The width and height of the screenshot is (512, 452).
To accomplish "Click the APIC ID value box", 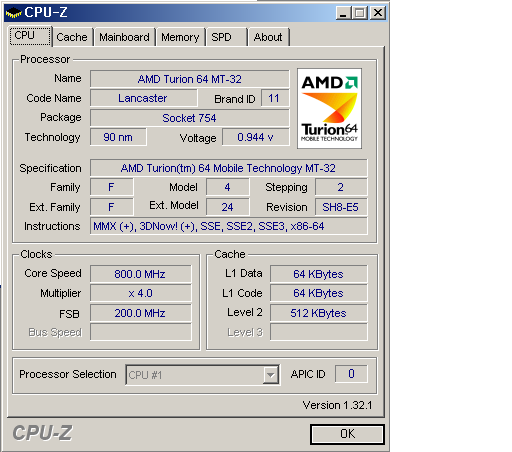I will pyautogui.click(x=351, y=374).
